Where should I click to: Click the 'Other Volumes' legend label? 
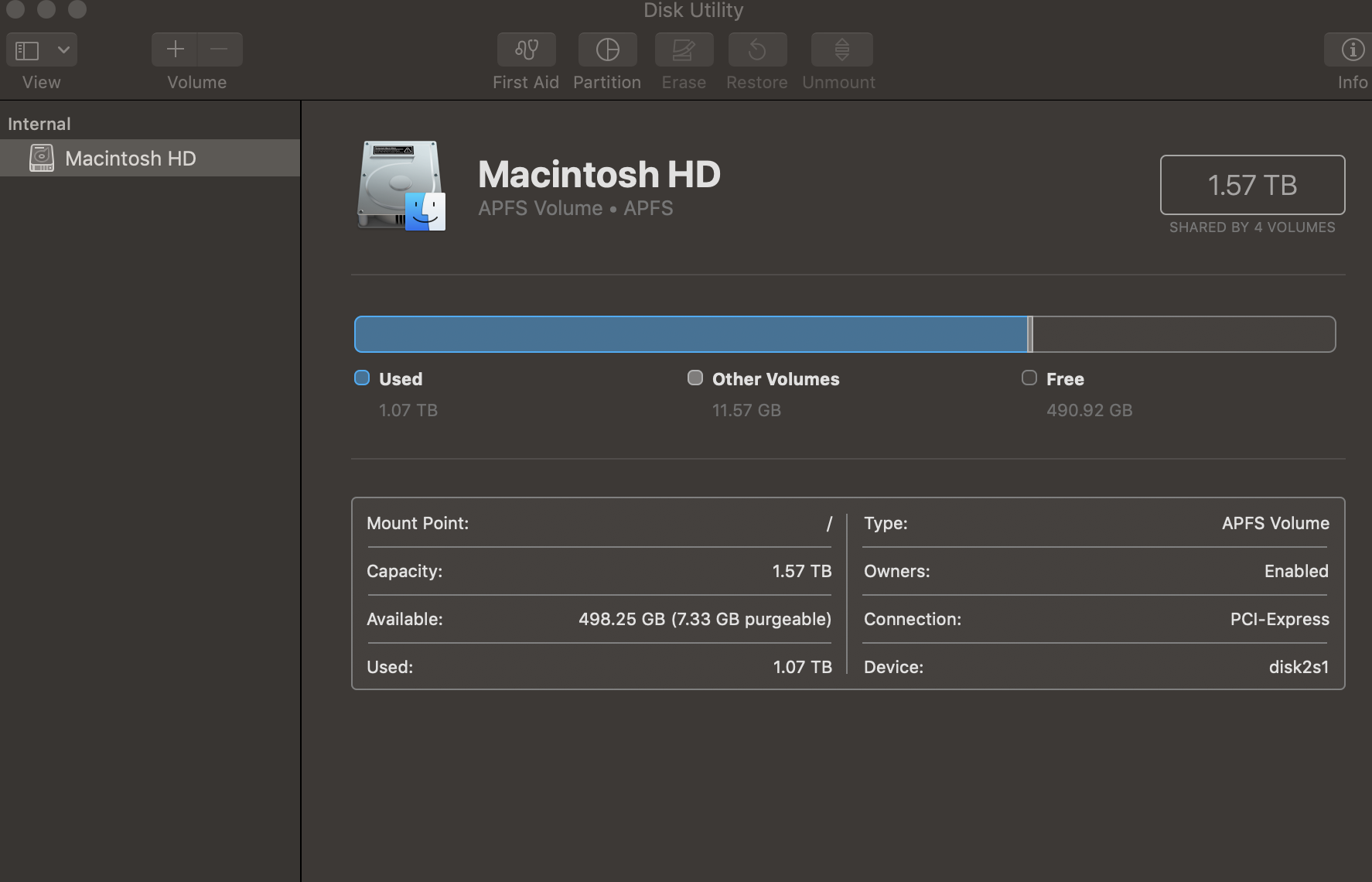coord(776,379)
